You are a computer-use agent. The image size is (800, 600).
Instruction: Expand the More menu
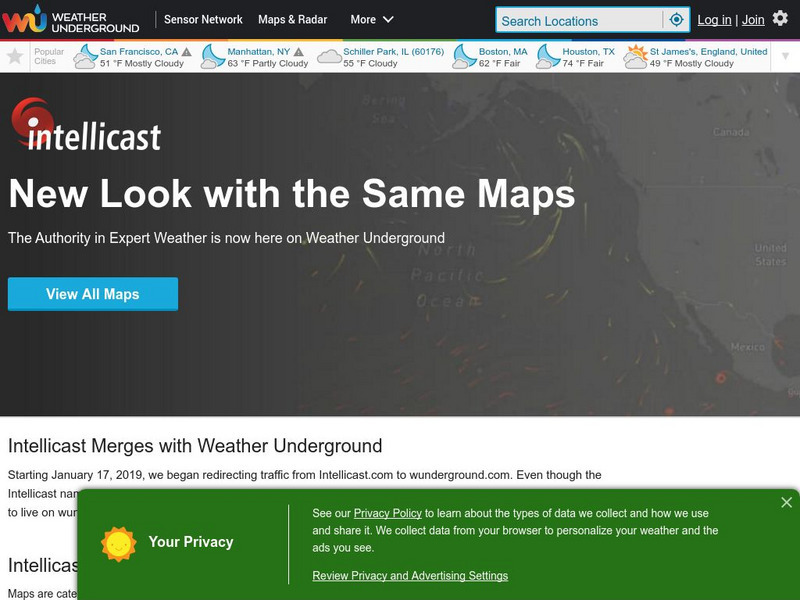pos(371,19)
